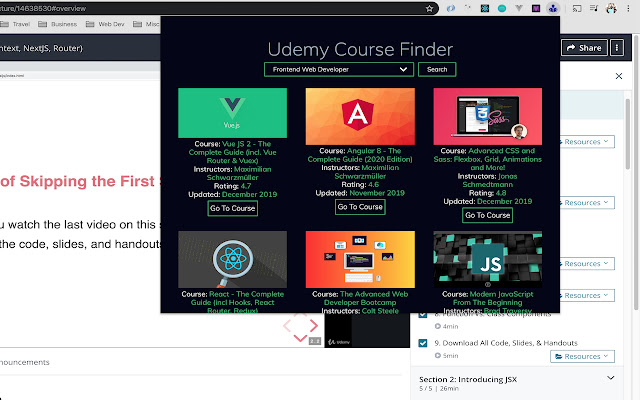The image size is (640, 400).
Task: Click rating 4.8 on CSS Sass course
Action: [501, 193]
